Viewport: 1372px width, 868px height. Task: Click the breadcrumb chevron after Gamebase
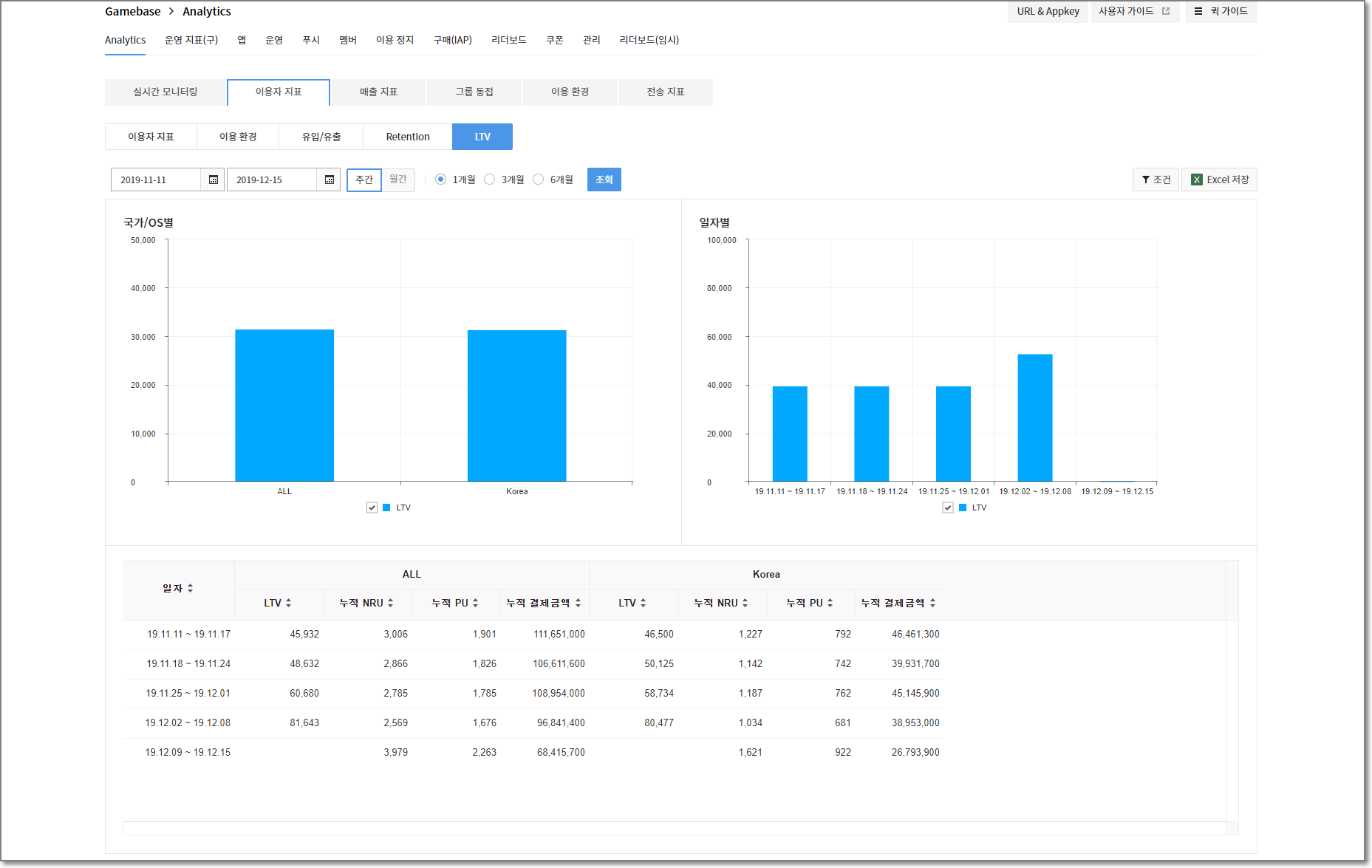coord(171,11)
